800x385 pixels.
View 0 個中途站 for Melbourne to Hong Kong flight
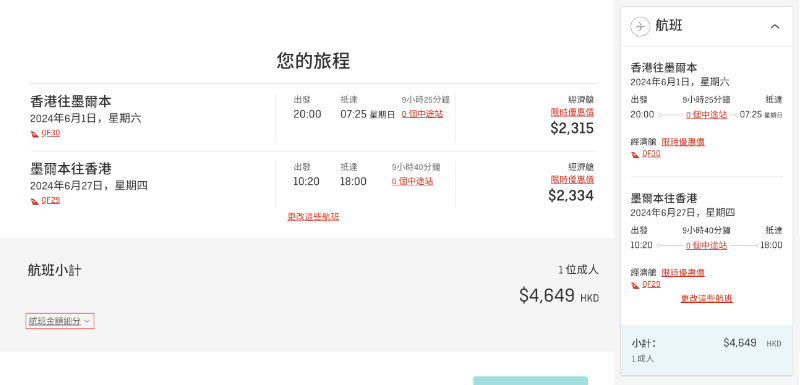click(x=412, y=182)
